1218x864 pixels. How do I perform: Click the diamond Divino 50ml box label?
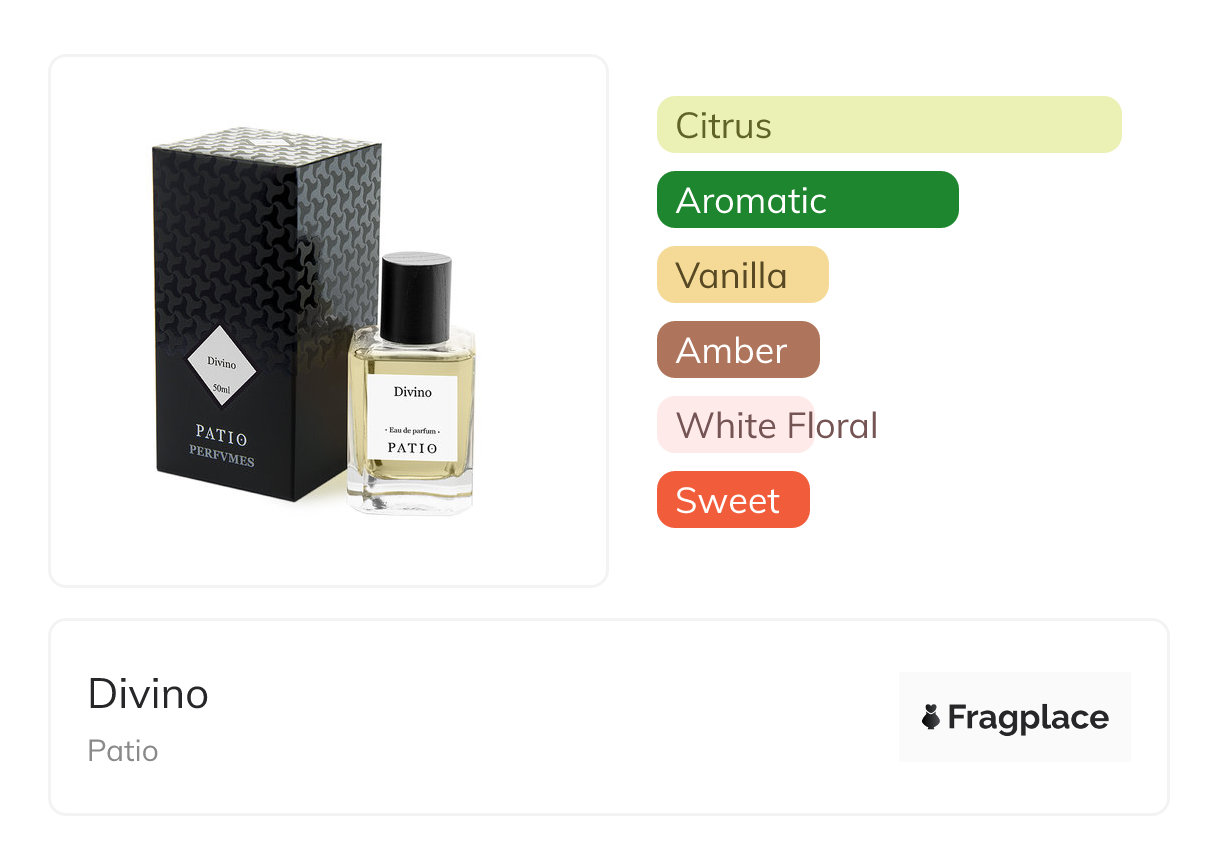click(222, 366)
